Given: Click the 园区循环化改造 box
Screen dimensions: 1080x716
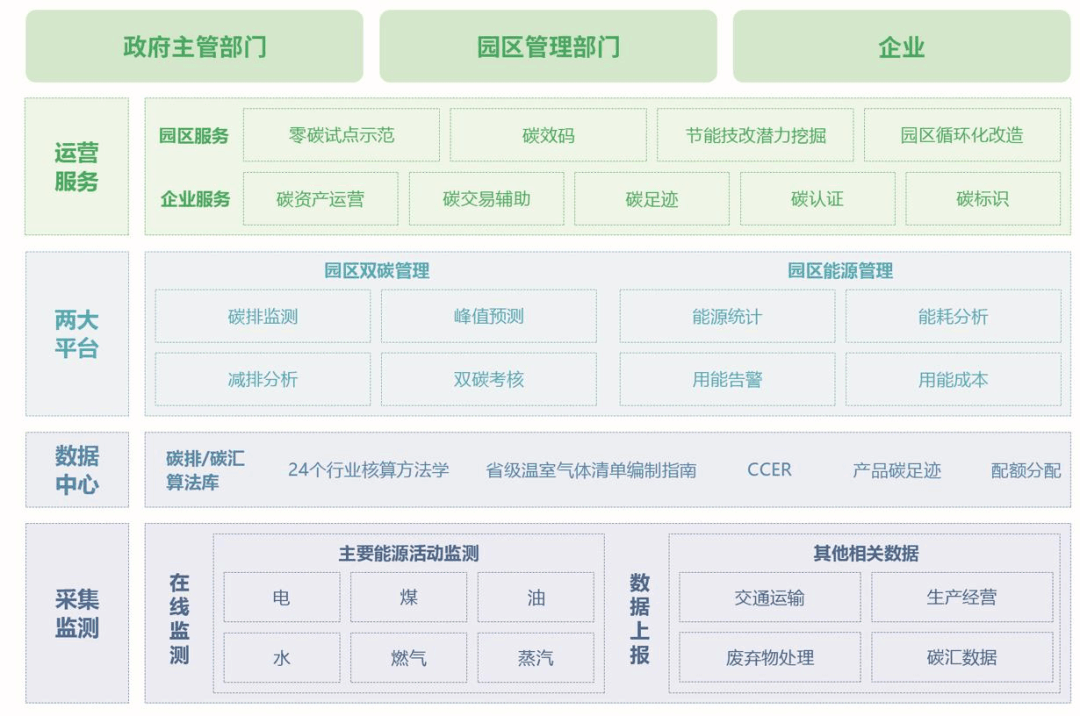Looking at the screenshot, I should tap(962, 135).
